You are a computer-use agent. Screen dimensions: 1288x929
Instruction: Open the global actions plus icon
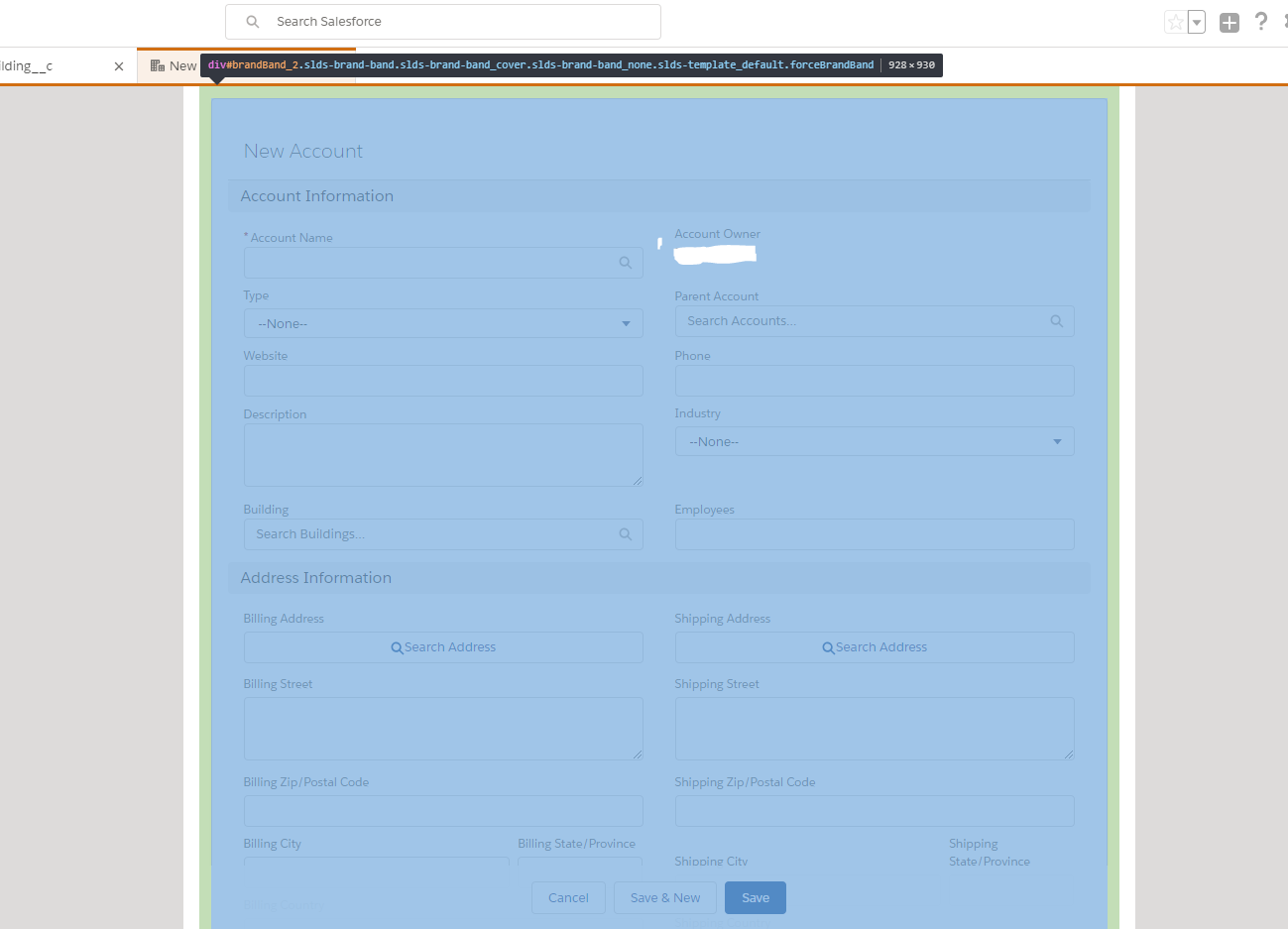click(x=1229, y=21)
